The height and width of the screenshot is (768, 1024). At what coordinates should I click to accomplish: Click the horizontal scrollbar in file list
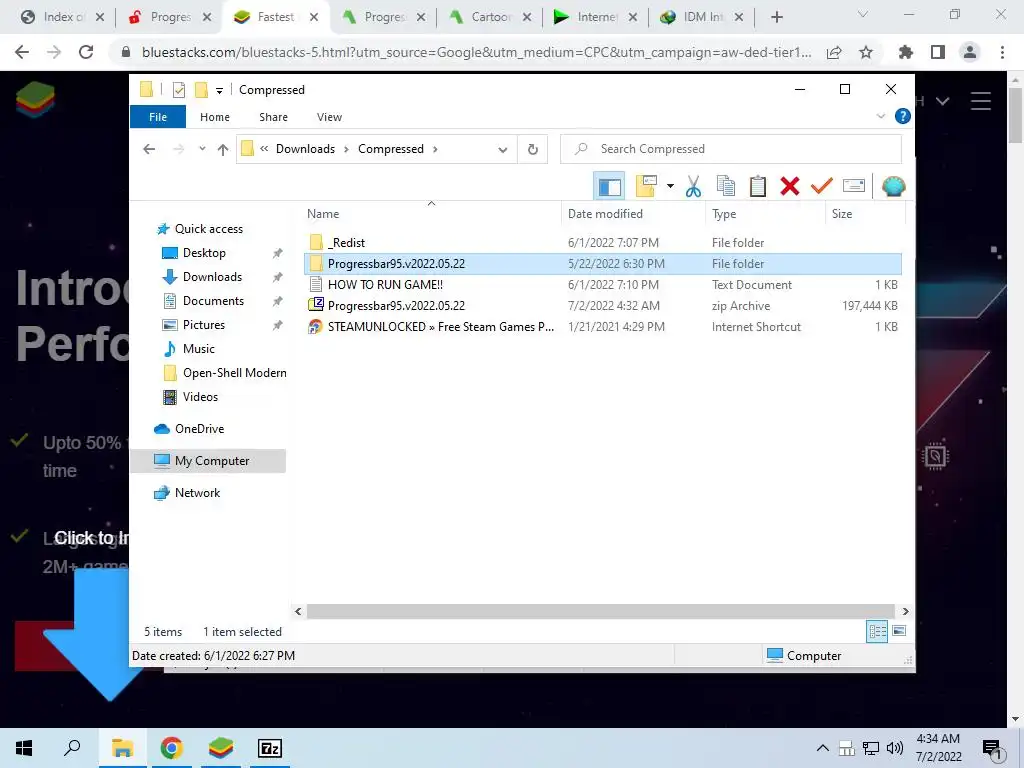click(x=600, y=611)
